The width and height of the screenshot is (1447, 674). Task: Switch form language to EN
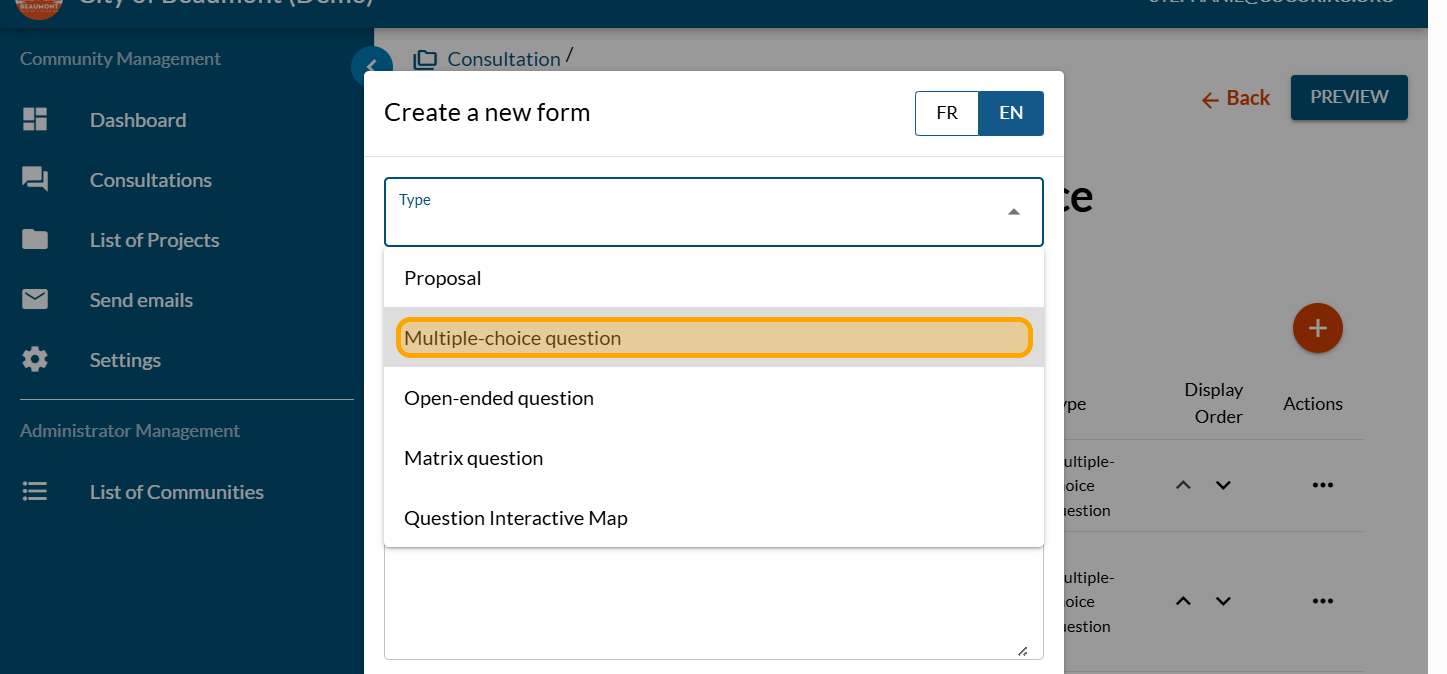click(1011, 113)
